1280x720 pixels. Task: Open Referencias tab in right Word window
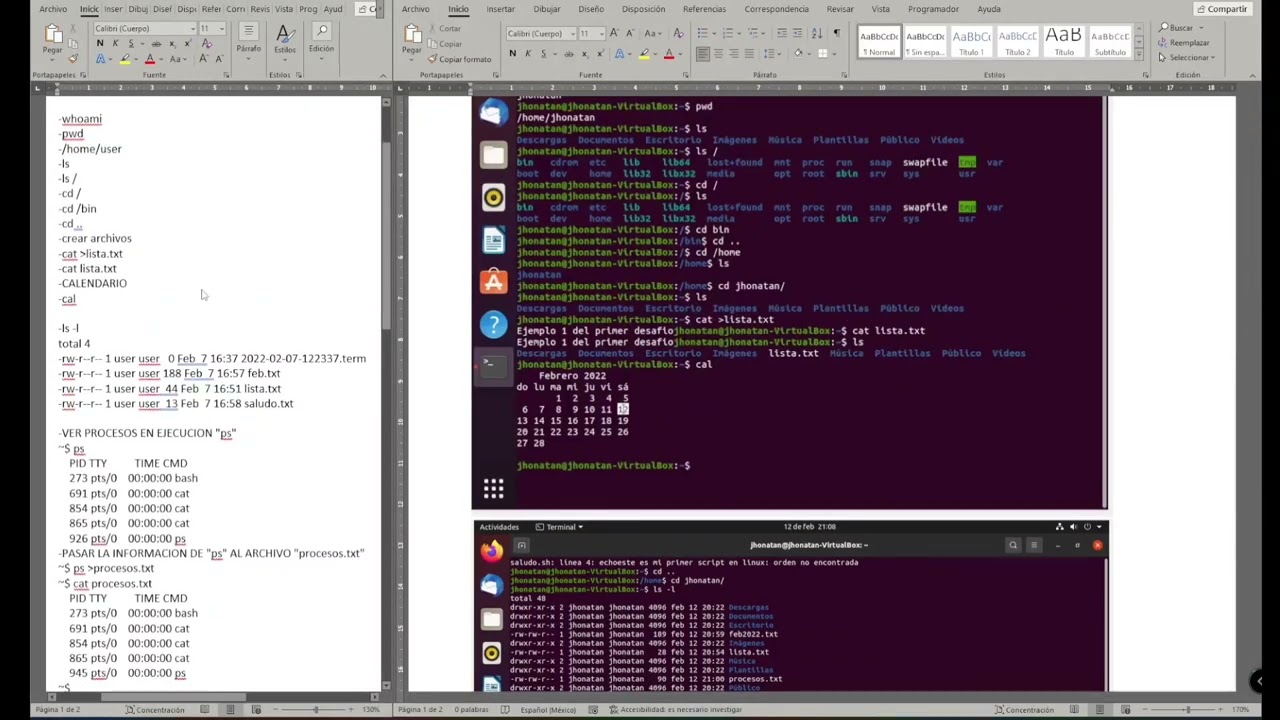[704, 9]
